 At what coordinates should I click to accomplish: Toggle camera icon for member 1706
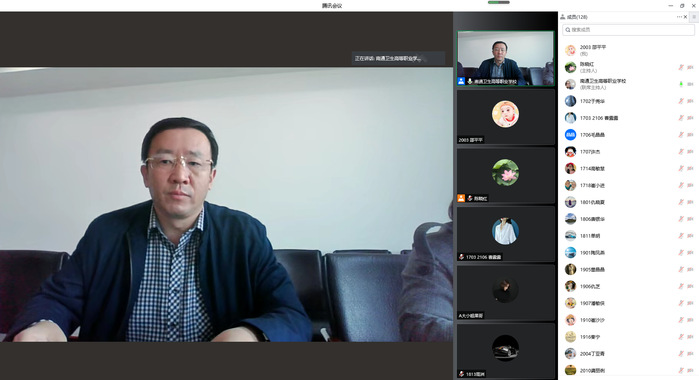tap(690, 135)
